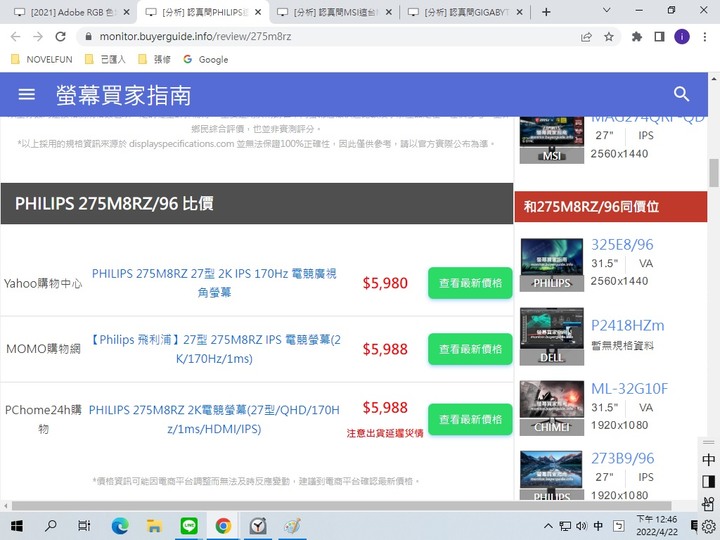Open Chrome three-dot menu
This screenshot has height=540, width=720.
click(705, 37)
